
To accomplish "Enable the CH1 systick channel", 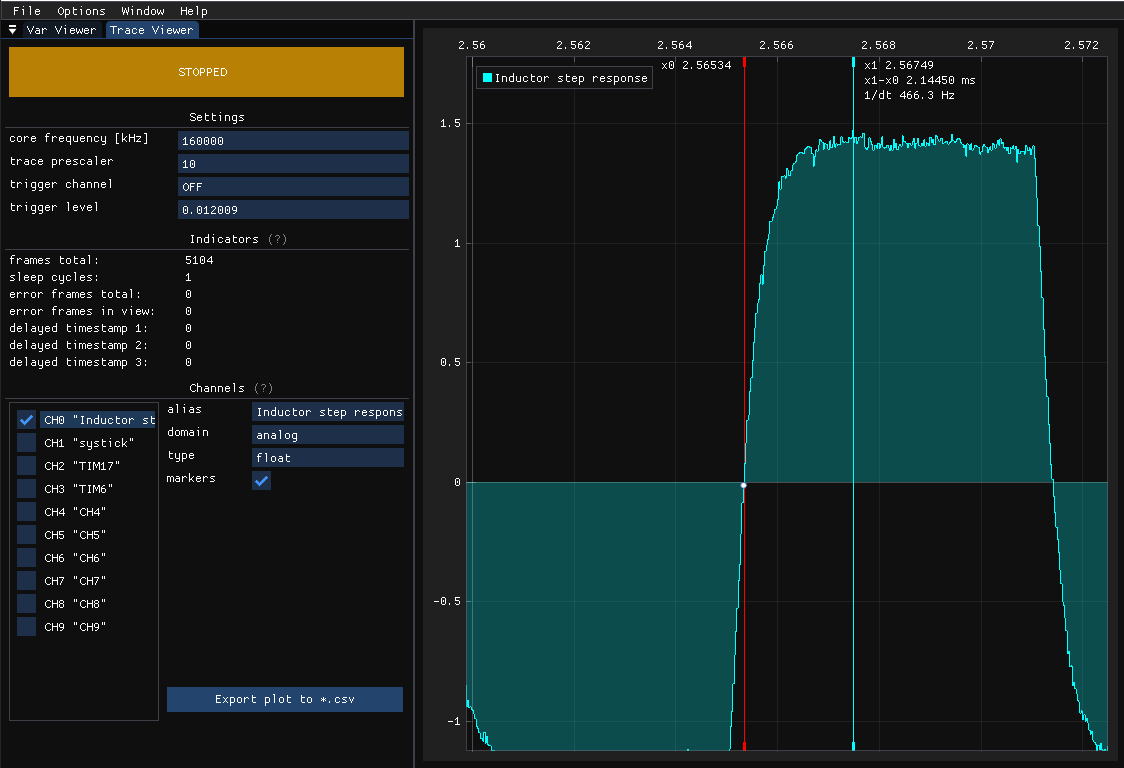I will click(x=27, y=443).
